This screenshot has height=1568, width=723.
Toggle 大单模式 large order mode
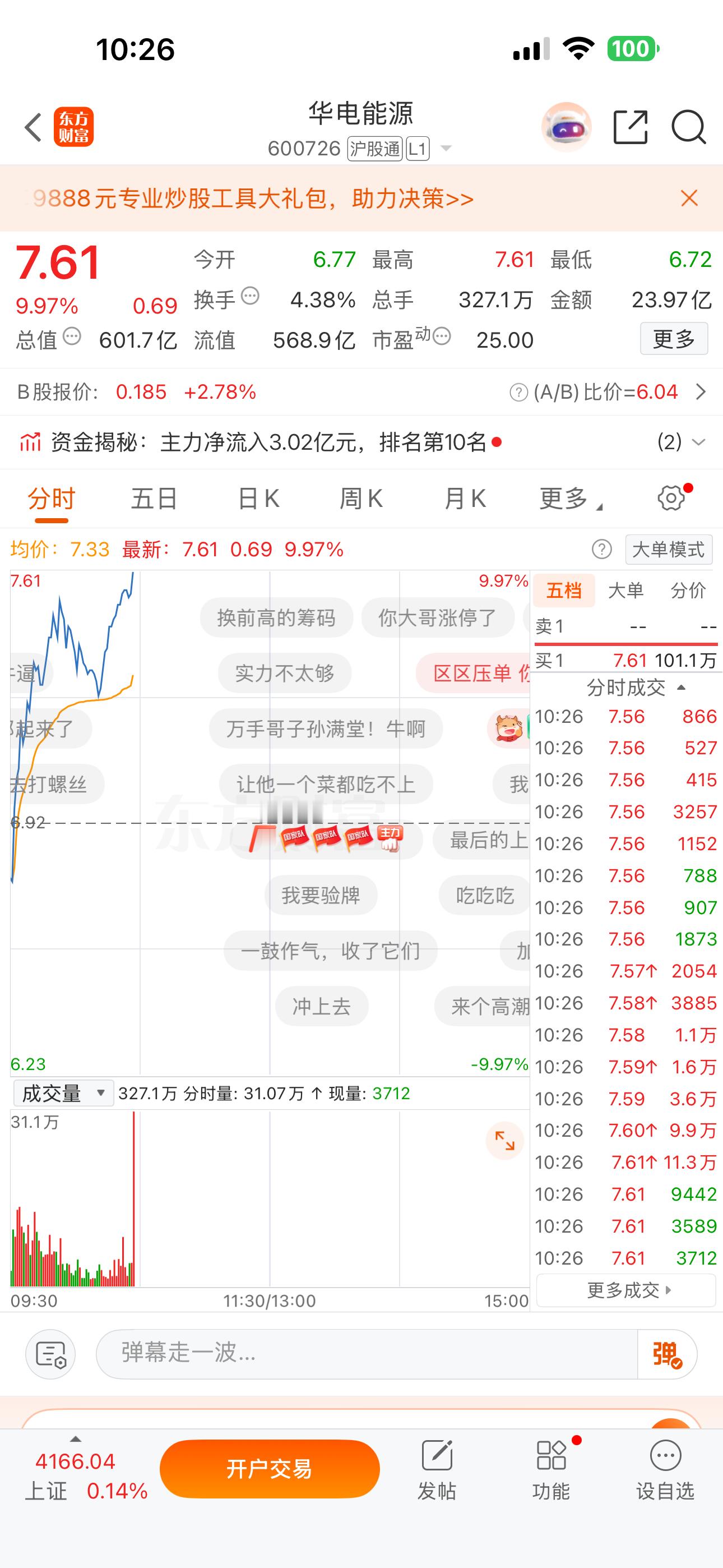tap(668, 550)
